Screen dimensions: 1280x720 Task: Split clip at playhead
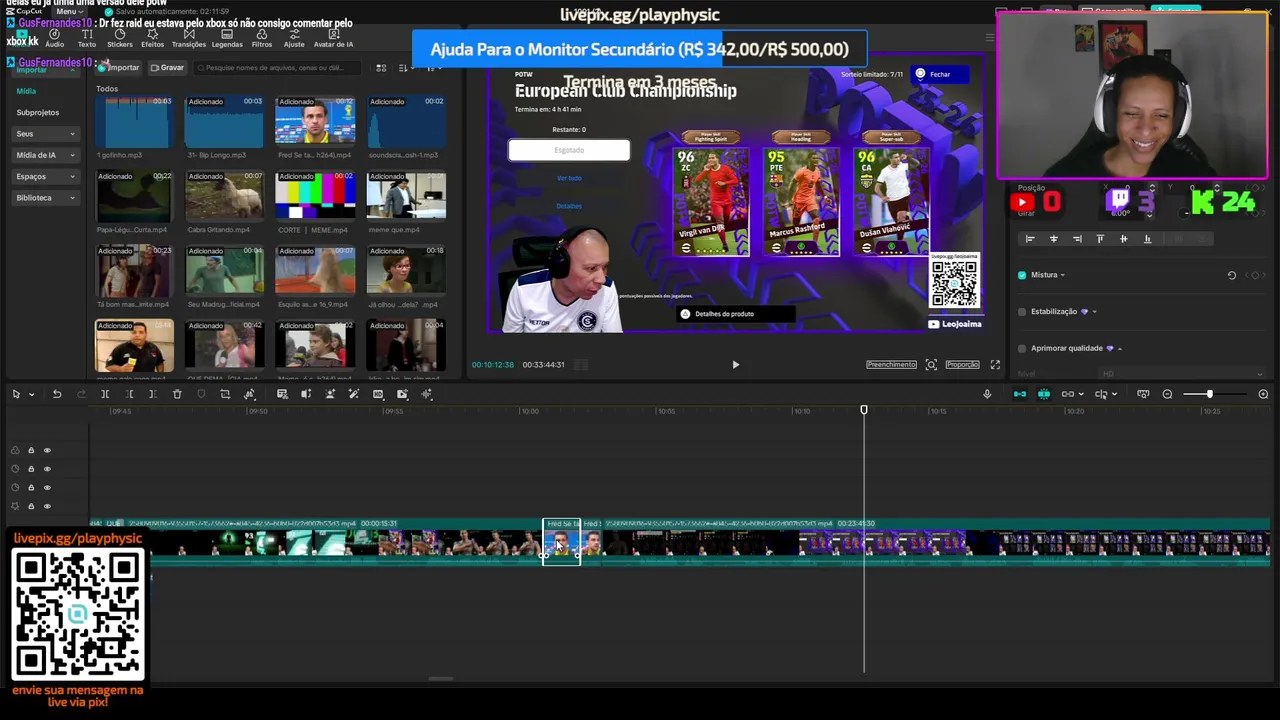tap(105, 394)
